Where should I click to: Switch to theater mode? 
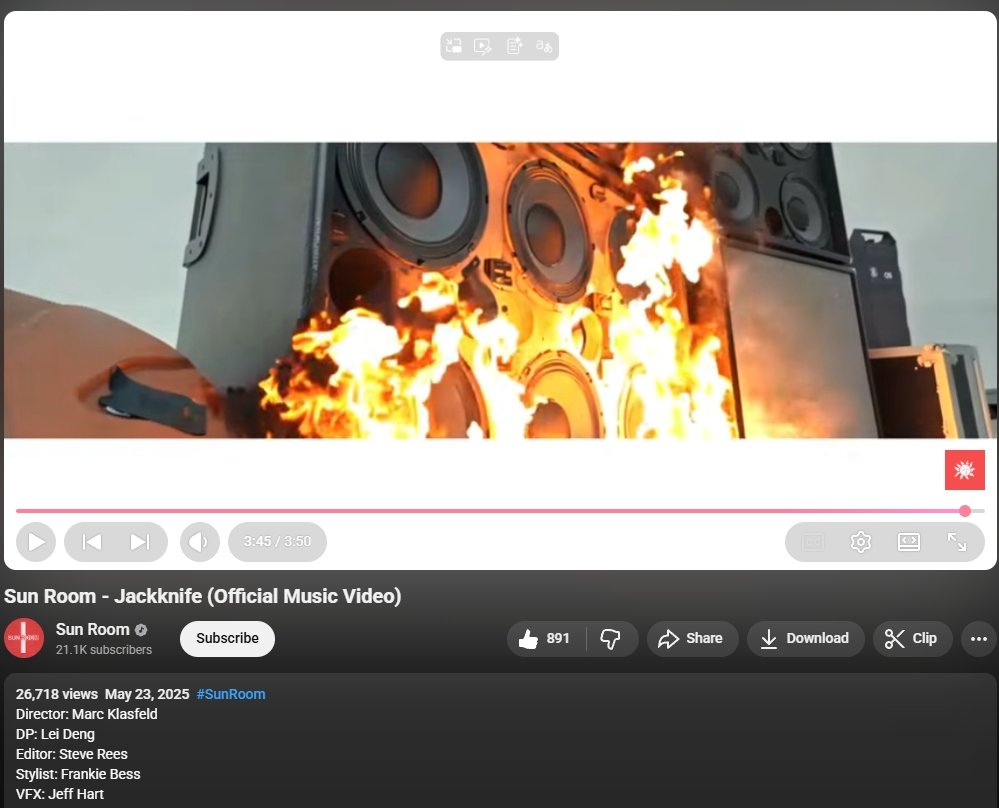(x=908, y=542)
